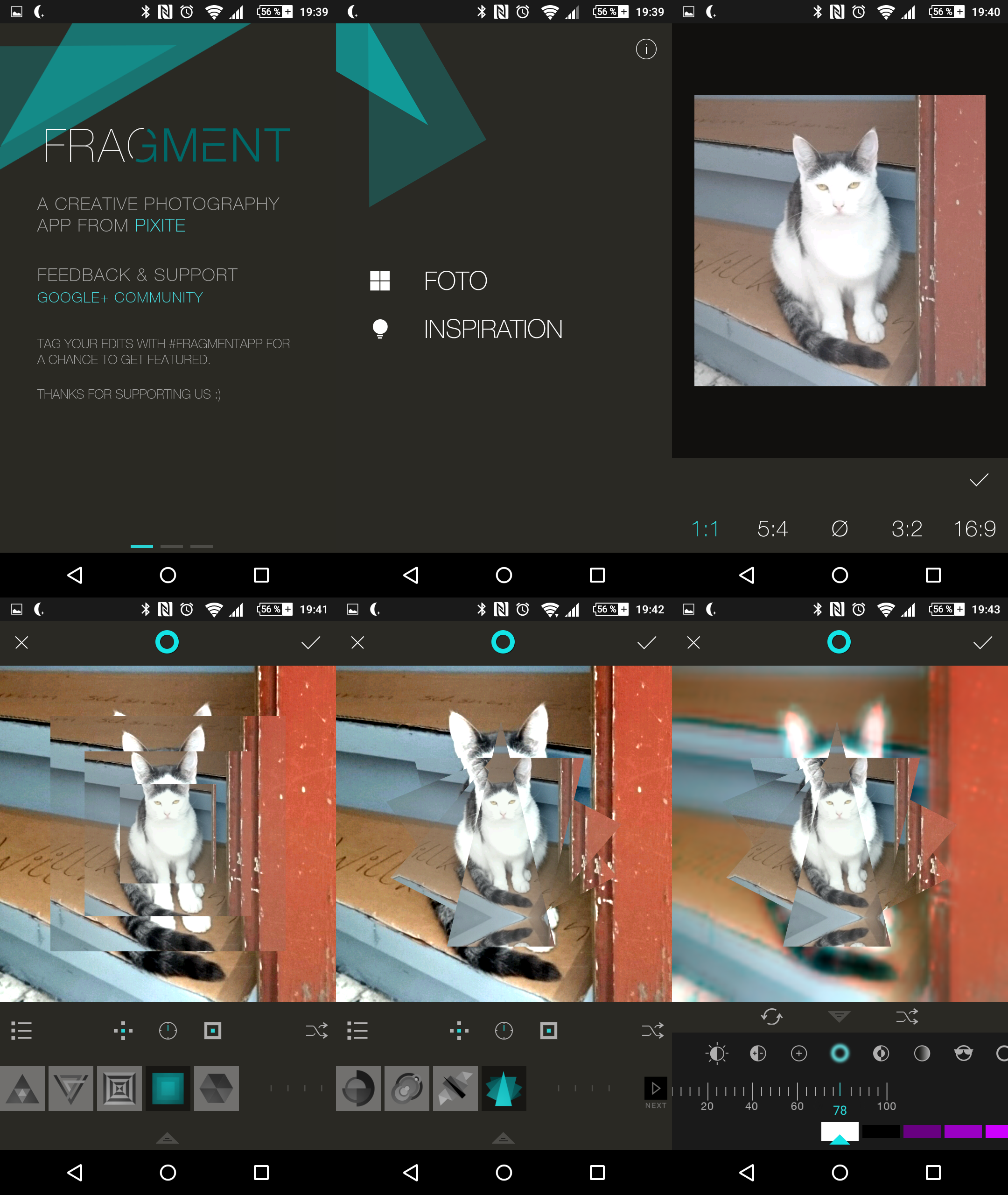Open the info icon on the main menu
1008x1195 pixels.
646,49
